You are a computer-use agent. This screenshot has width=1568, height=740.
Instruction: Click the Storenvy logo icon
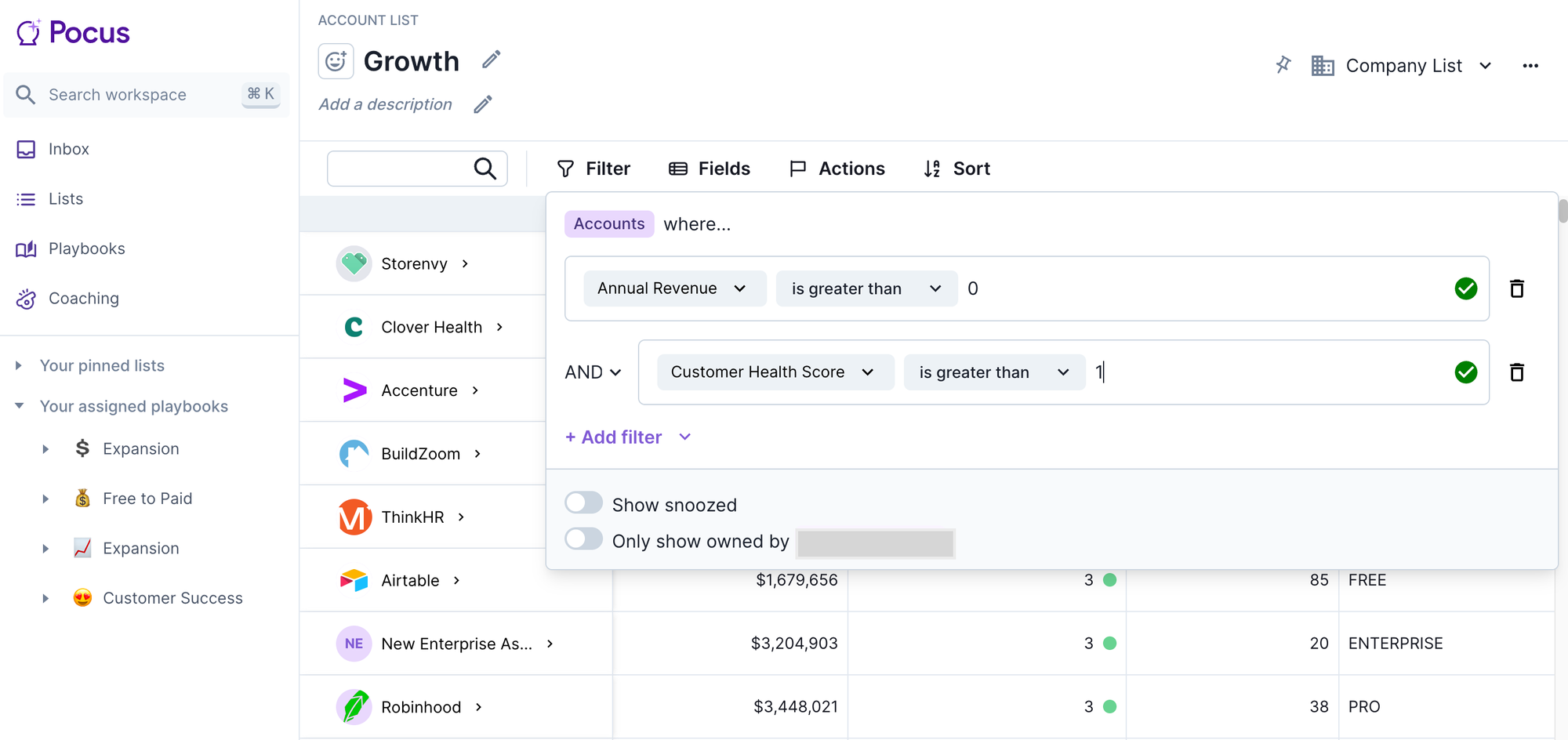click(354, 263)
